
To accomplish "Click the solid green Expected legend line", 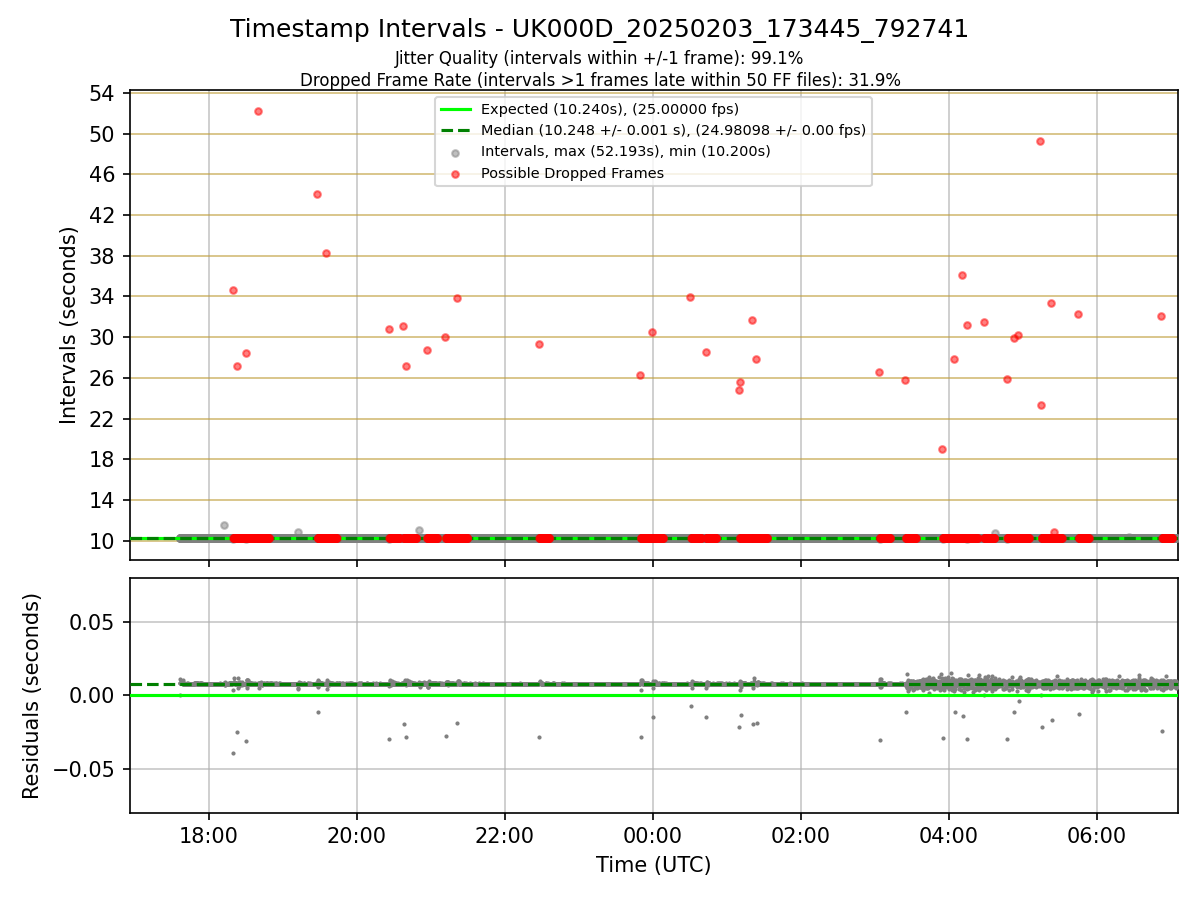I will (x=456, y=109).
